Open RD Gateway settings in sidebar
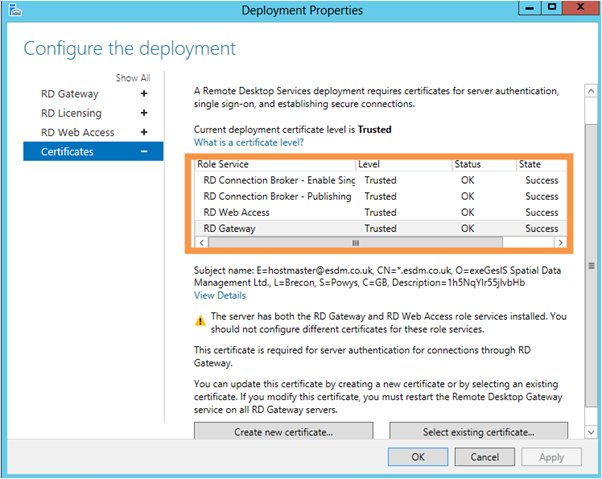The image size is (602, 479). 70,94
